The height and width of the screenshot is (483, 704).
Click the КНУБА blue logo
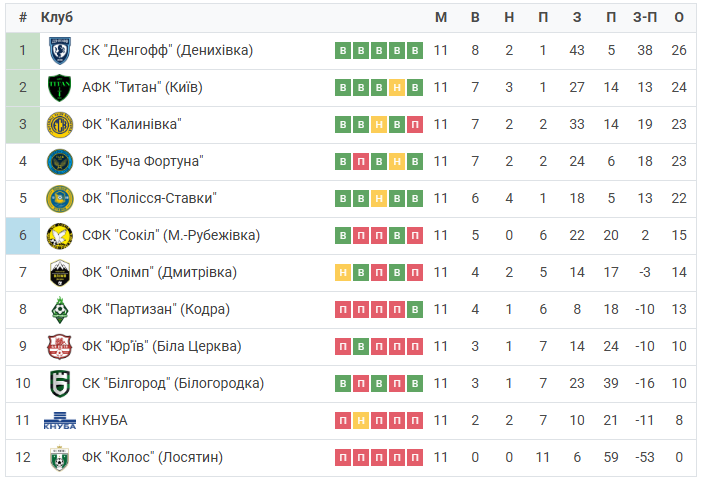tap(60, 421)
